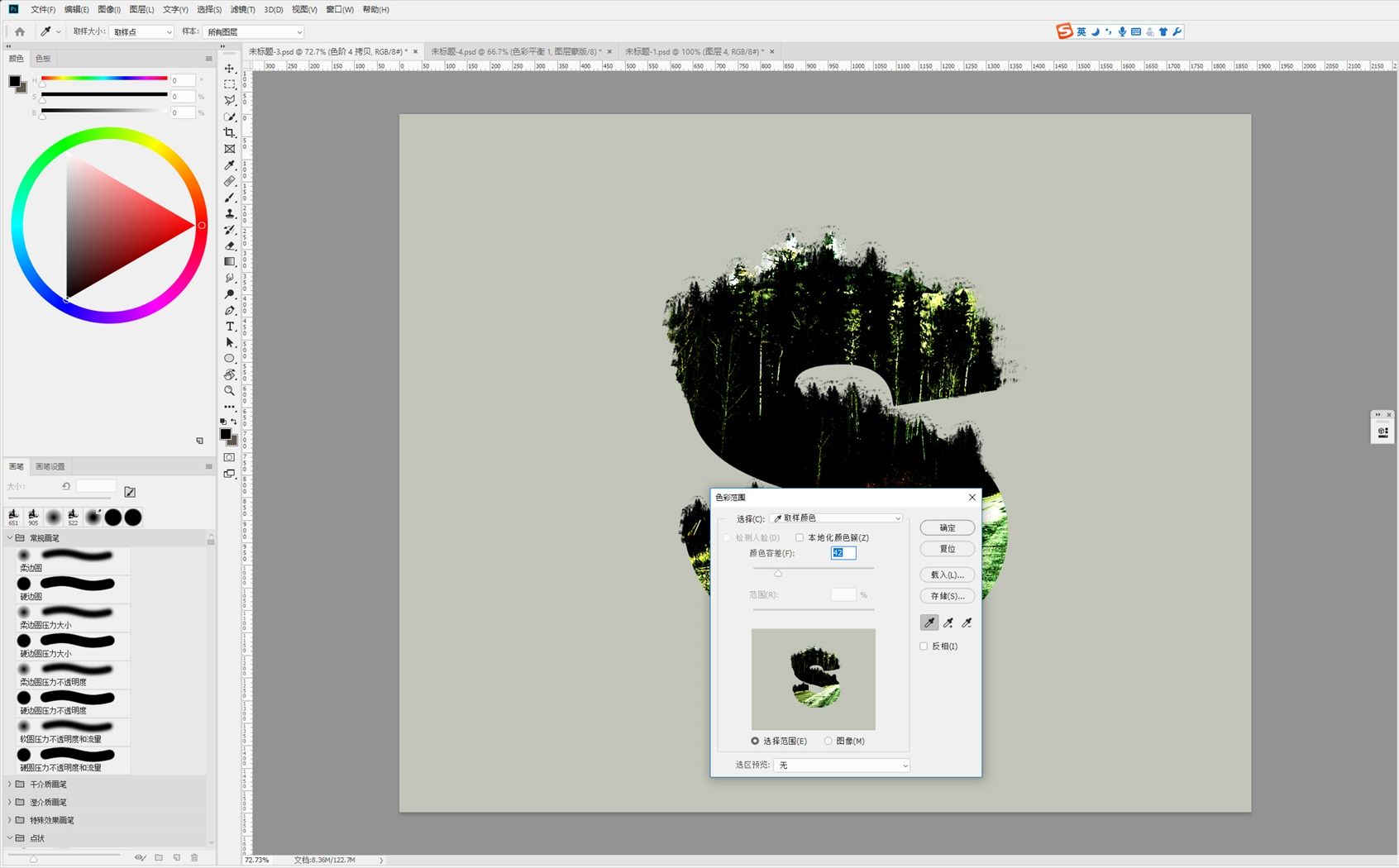
Task: Select the Zoom tool
Action: click(x=230, y=390)
